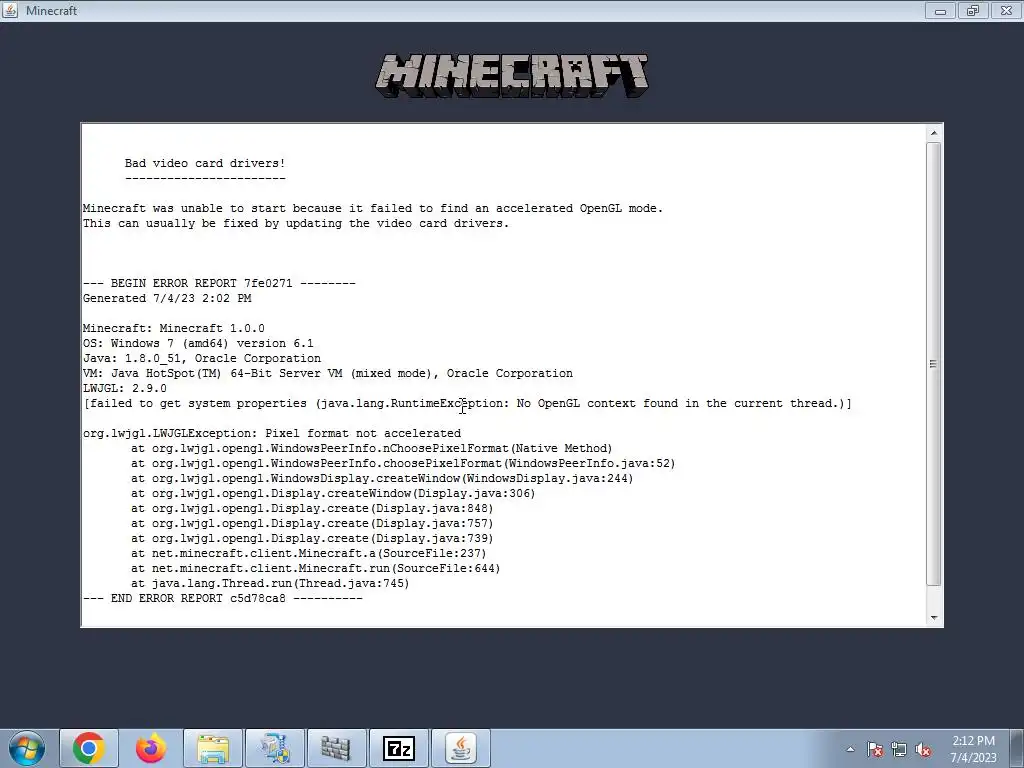Click the installer setup icon in taskbar
The height and width of the screenshot is (768, 1024).
point(275,748)
